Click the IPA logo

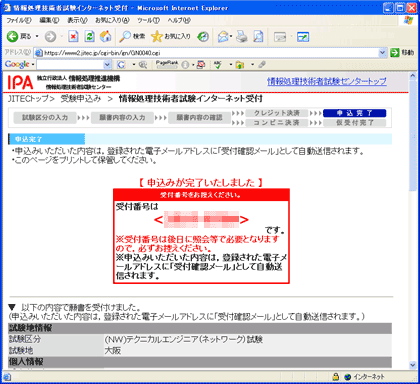[20, 82]
